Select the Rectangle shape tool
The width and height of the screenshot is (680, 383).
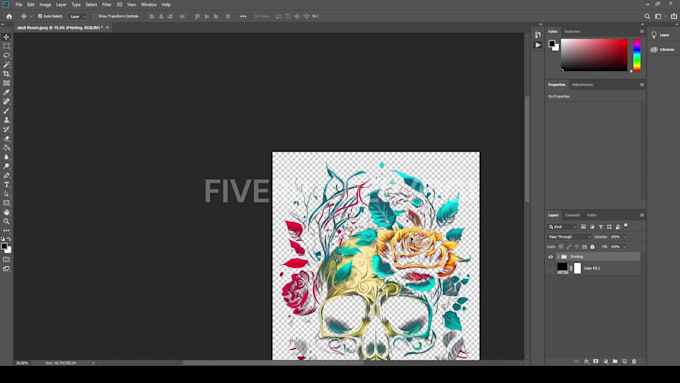click(x=7, y=203)
